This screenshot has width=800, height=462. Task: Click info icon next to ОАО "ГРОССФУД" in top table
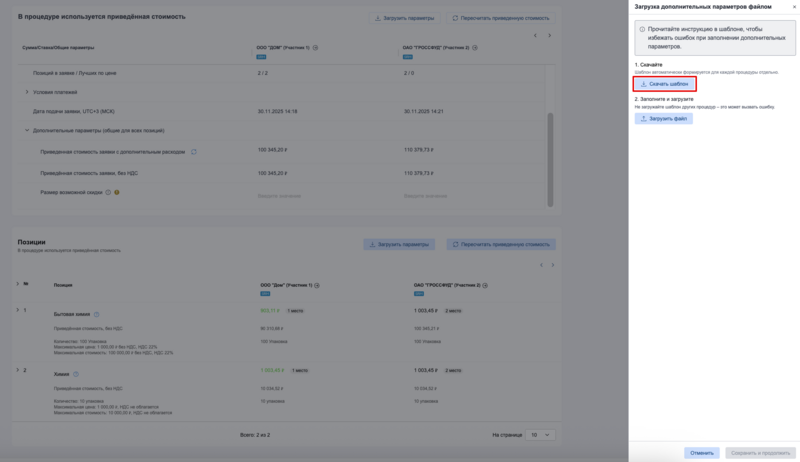[x=475, y=48]
